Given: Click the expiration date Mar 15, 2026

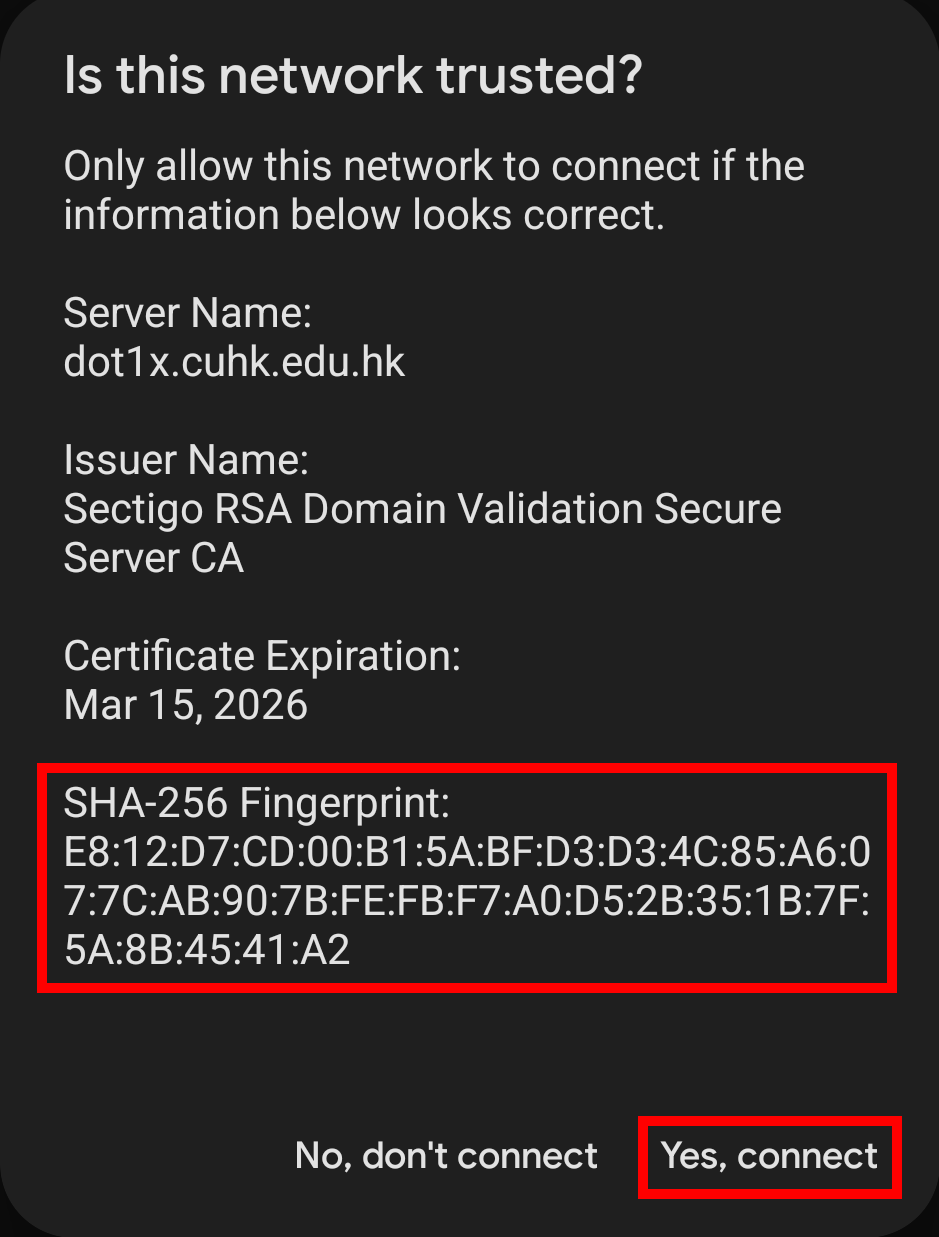Looking at the screenshot, I should coord(186,704).
